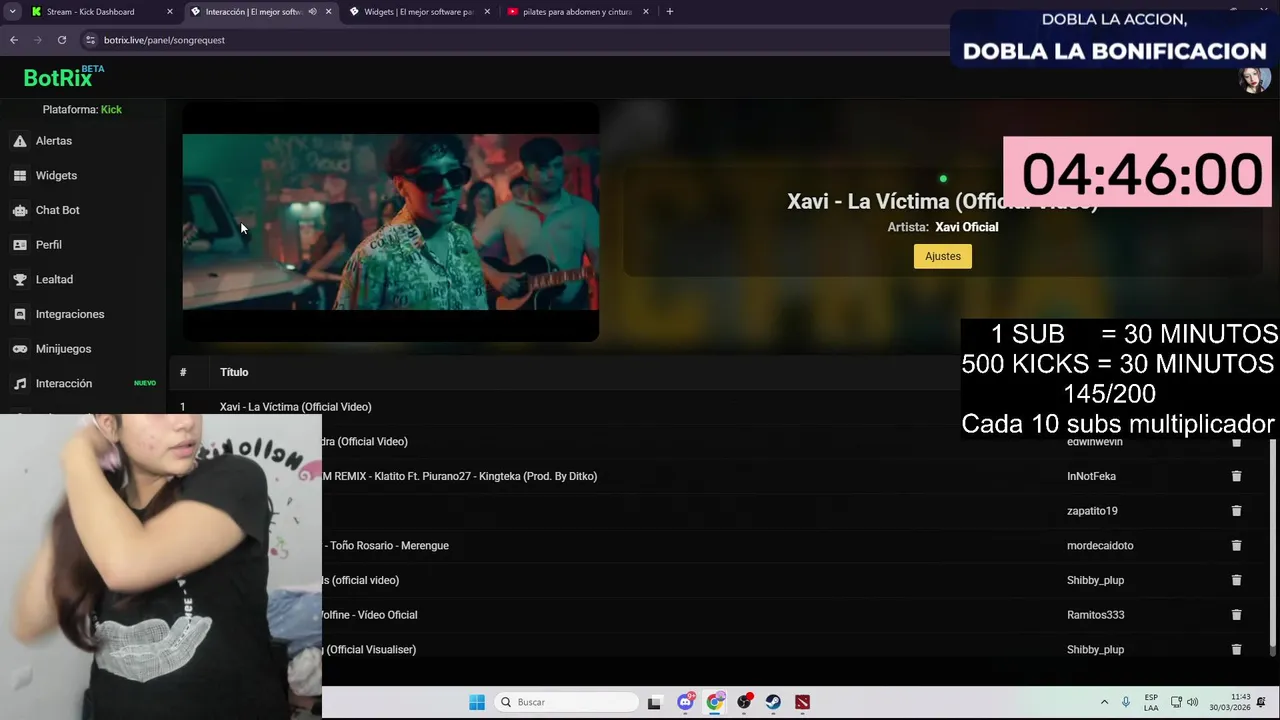Click the Minijuegos gamepad icon
Screen dimensions: 1280x720
coord(20,349)
